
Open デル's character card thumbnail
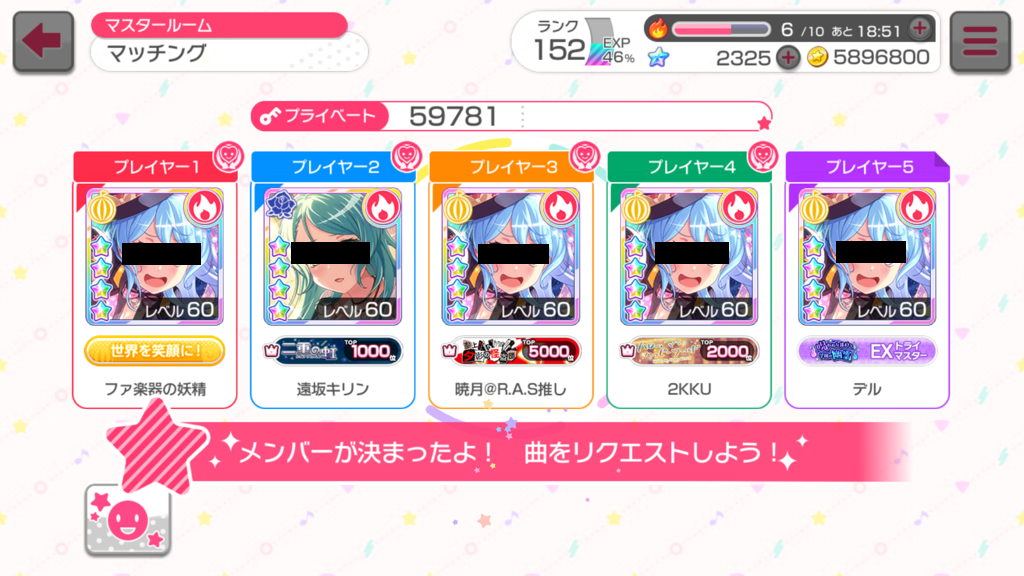[867, 256]
